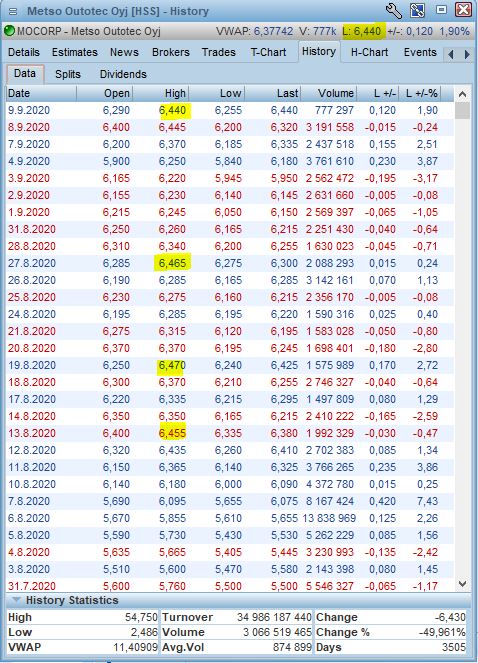
Task: Click the 1,90% change in header
Action: 454,31
